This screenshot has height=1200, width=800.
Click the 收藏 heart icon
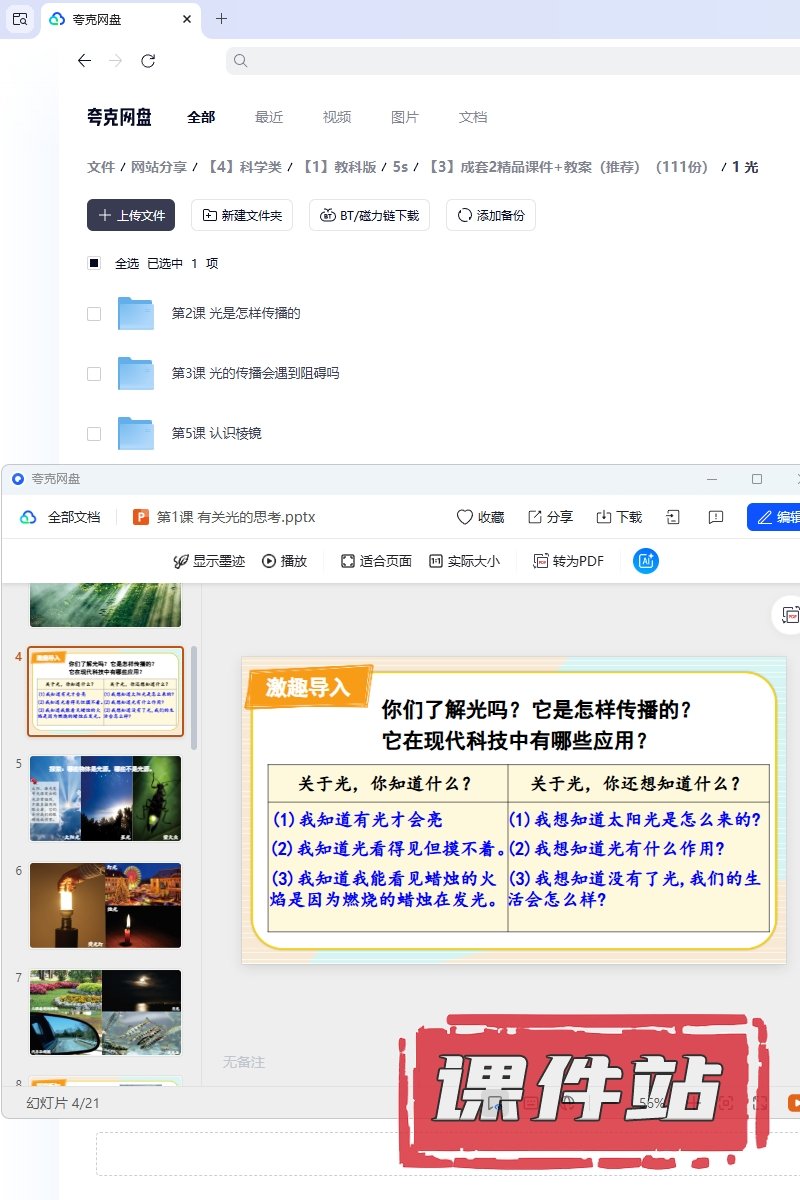(465, 517)
